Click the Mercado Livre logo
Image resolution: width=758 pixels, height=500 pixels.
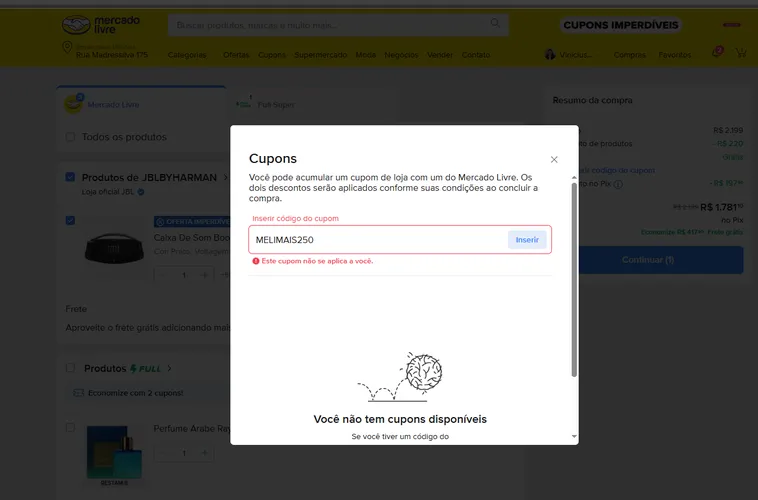click(101, 25)
